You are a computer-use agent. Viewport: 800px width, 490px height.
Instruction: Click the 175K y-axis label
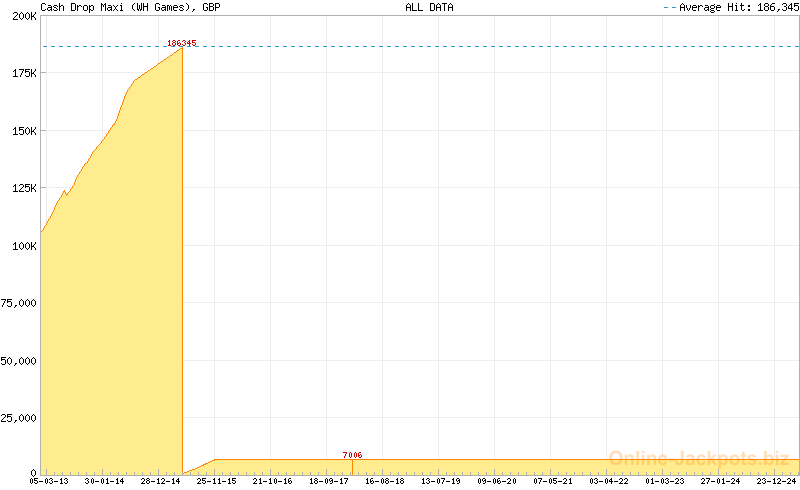24,73
